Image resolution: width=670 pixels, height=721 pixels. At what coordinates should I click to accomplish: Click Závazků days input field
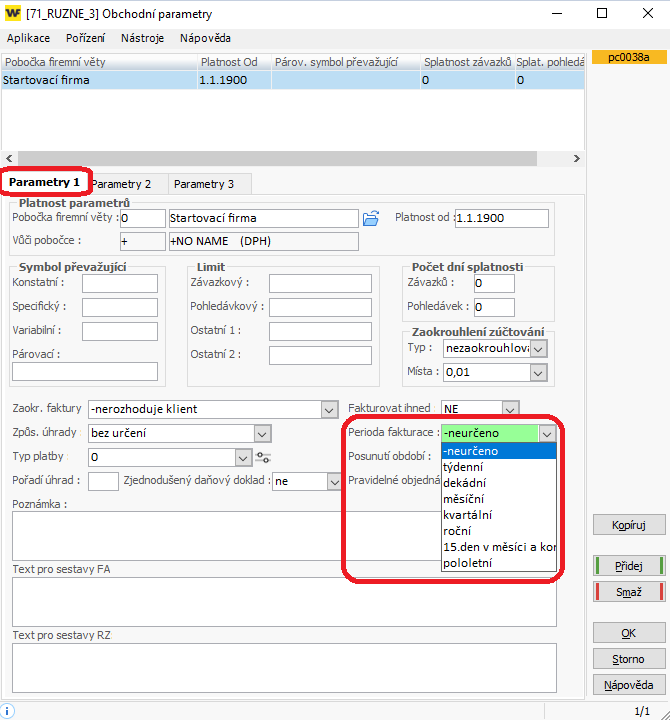pos(494,283)
